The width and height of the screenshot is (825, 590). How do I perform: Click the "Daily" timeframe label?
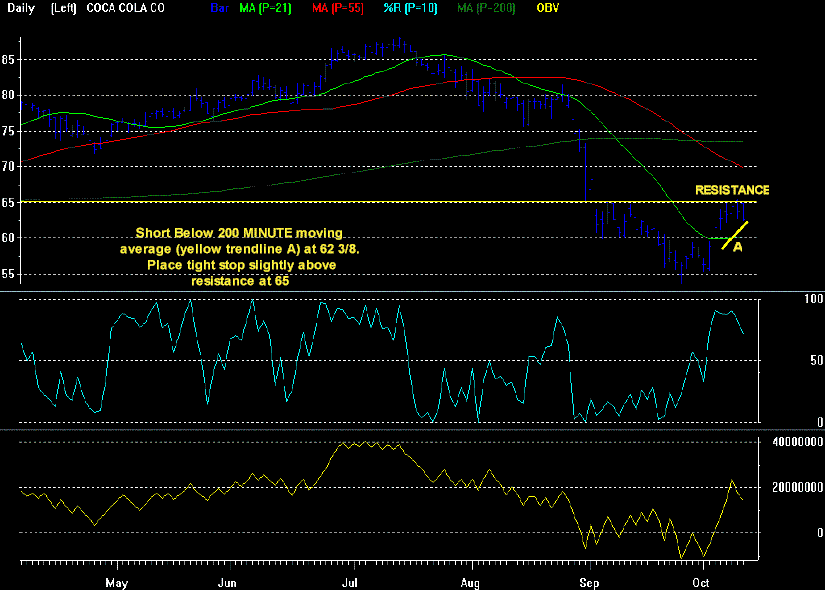coord(21,8)
